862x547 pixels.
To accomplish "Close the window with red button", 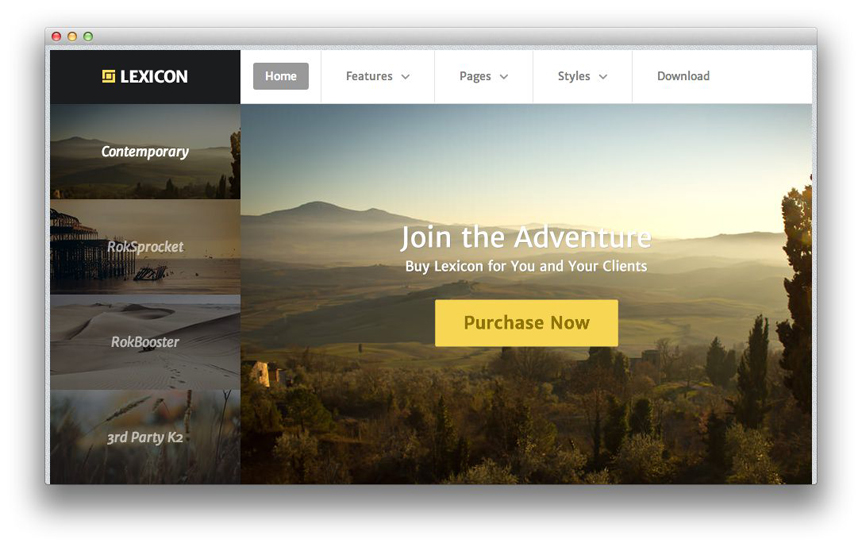I will click(x=56, y=36).
